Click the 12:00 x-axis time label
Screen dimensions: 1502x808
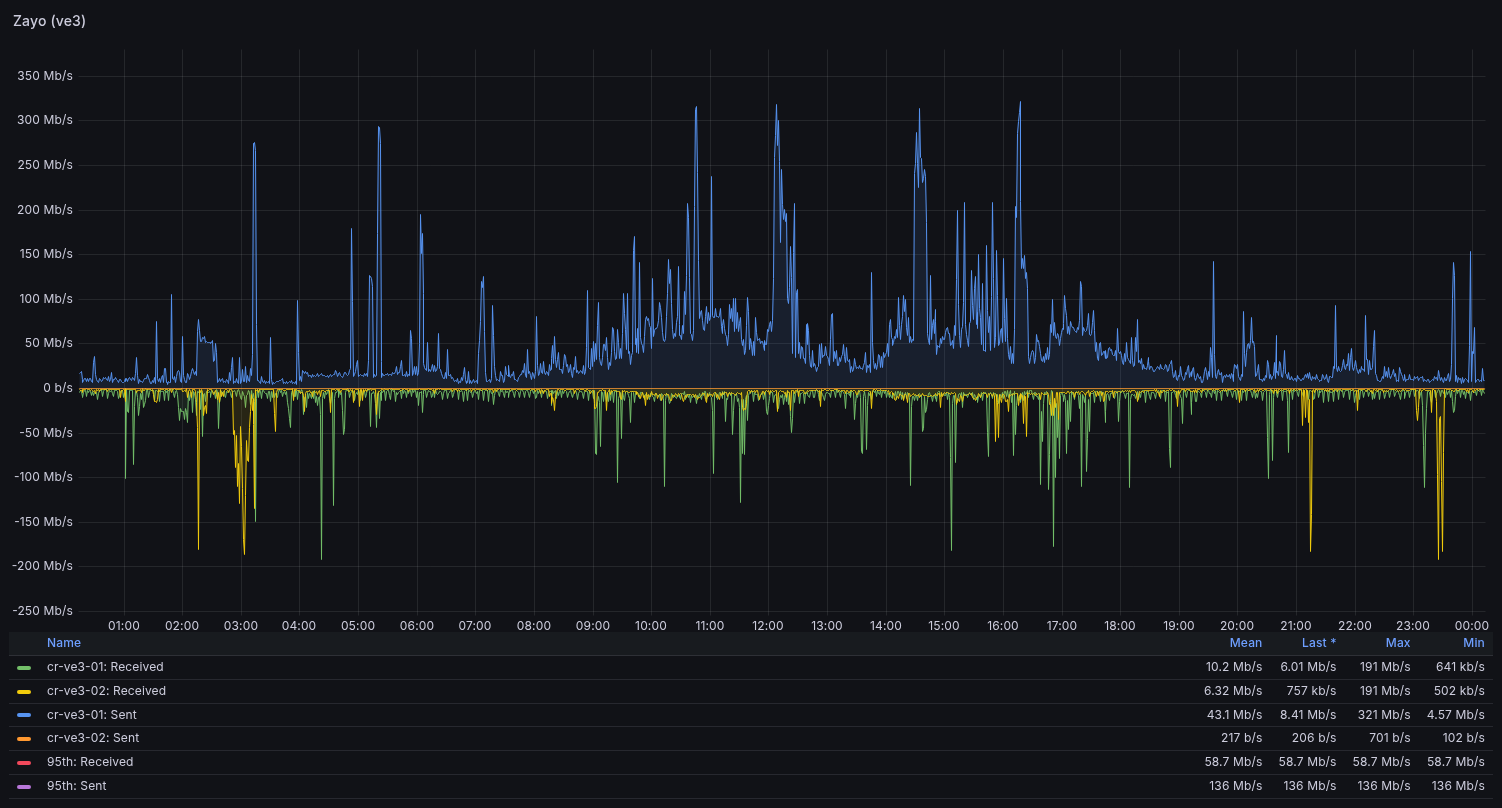tap(768, 626)
